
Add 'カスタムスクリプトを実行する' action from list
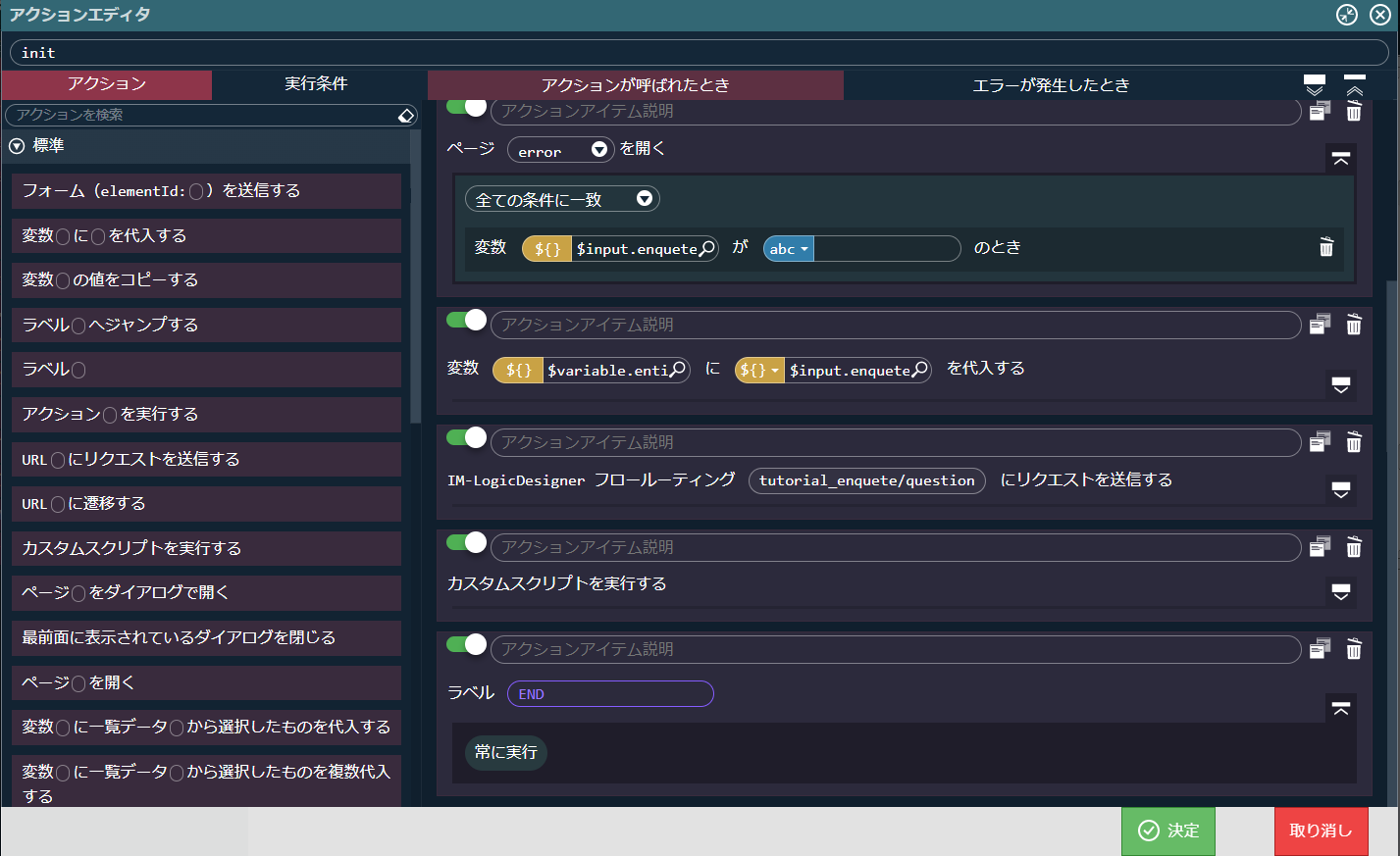[206, 548]
